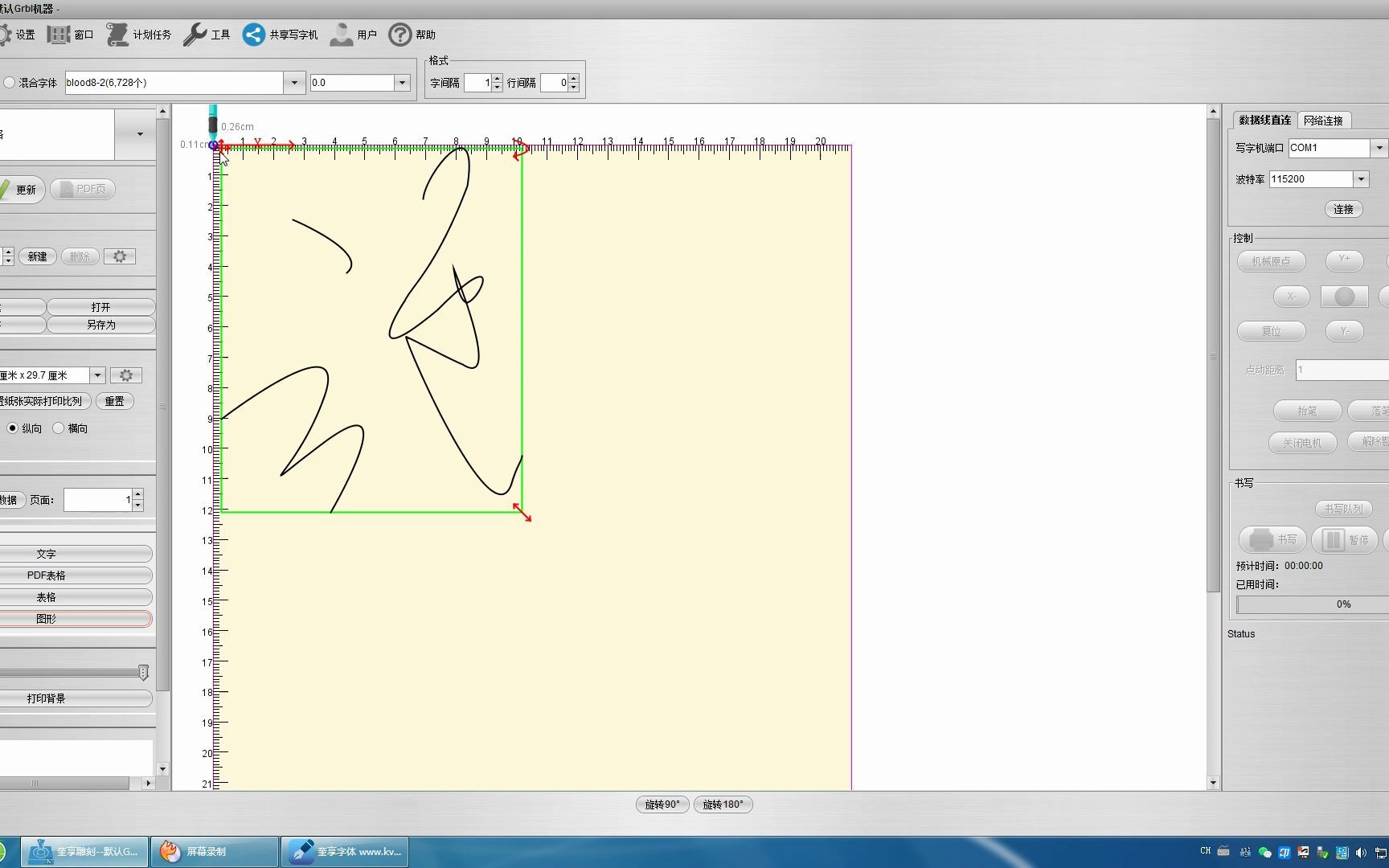Click the 另存为 save as button

point(101,325)
